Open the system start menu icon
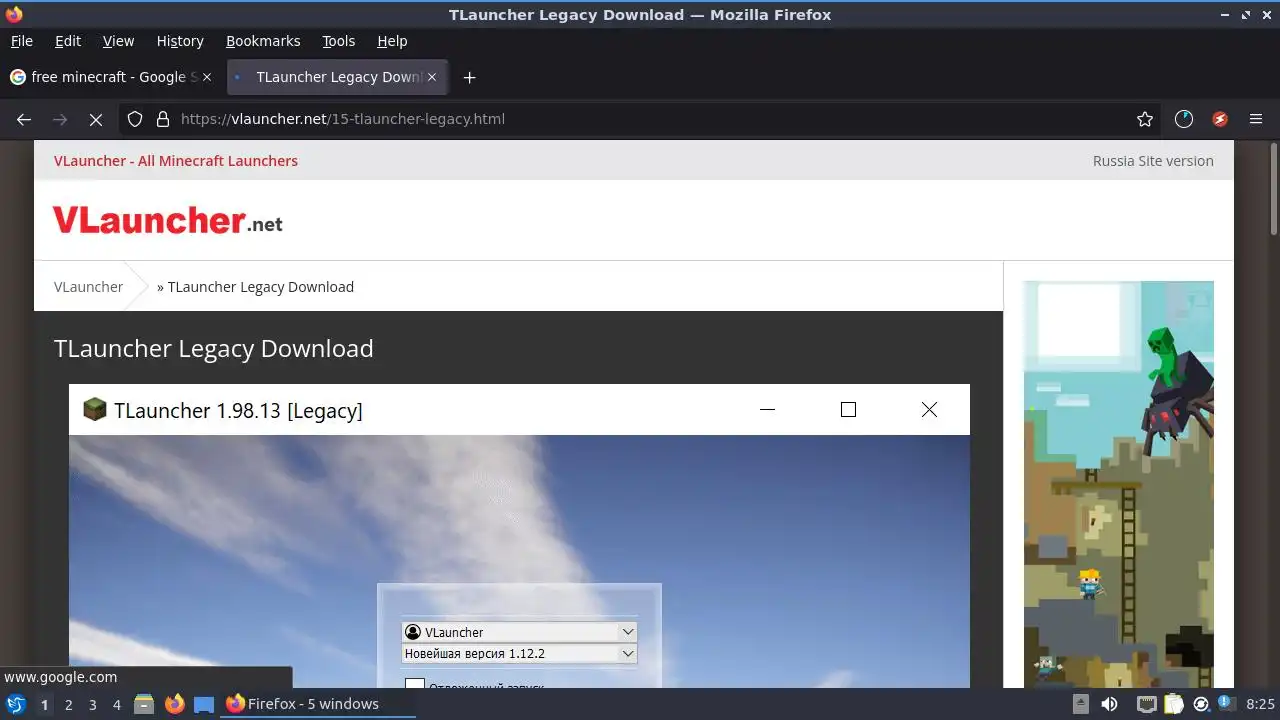1280x720 pixels. click(15, 704)
